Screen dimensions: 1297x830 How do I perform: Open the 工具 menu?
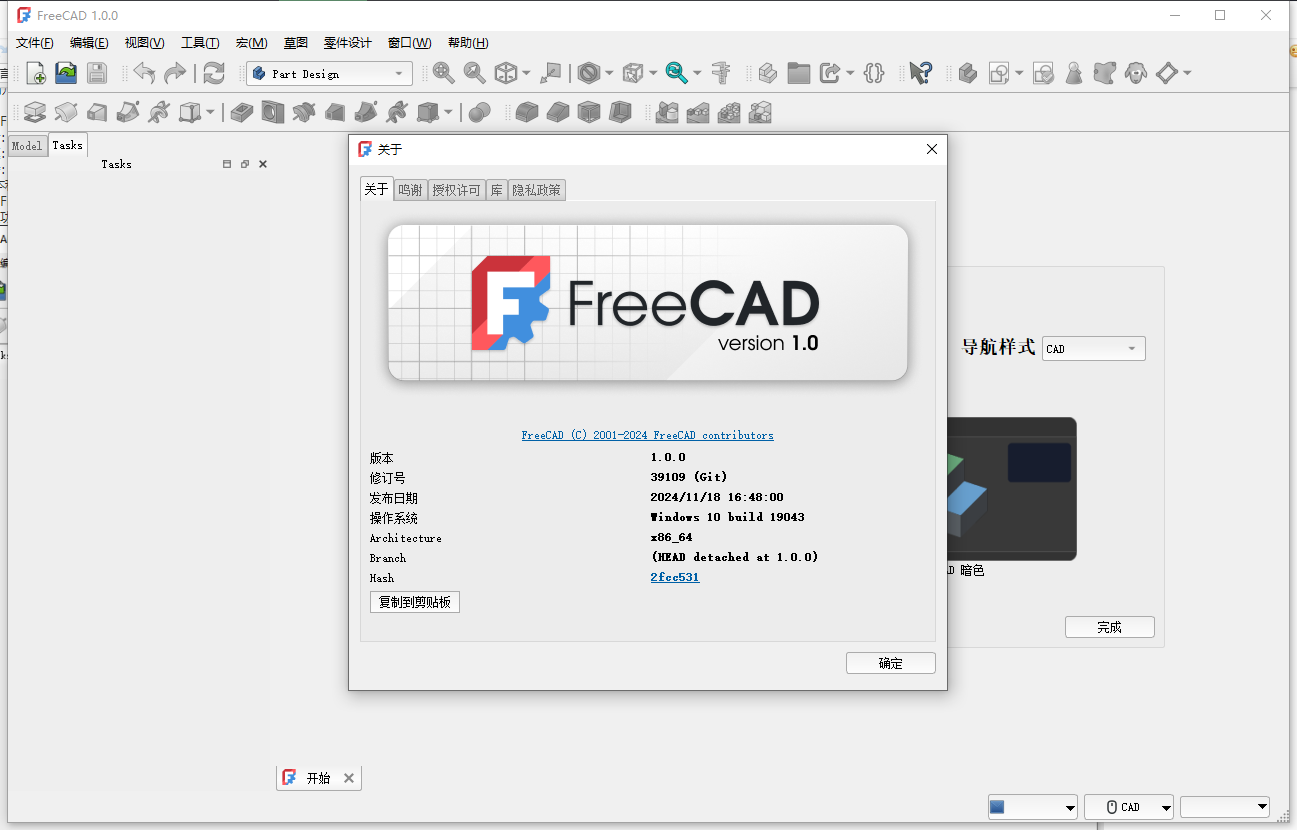tap(199, 42)
